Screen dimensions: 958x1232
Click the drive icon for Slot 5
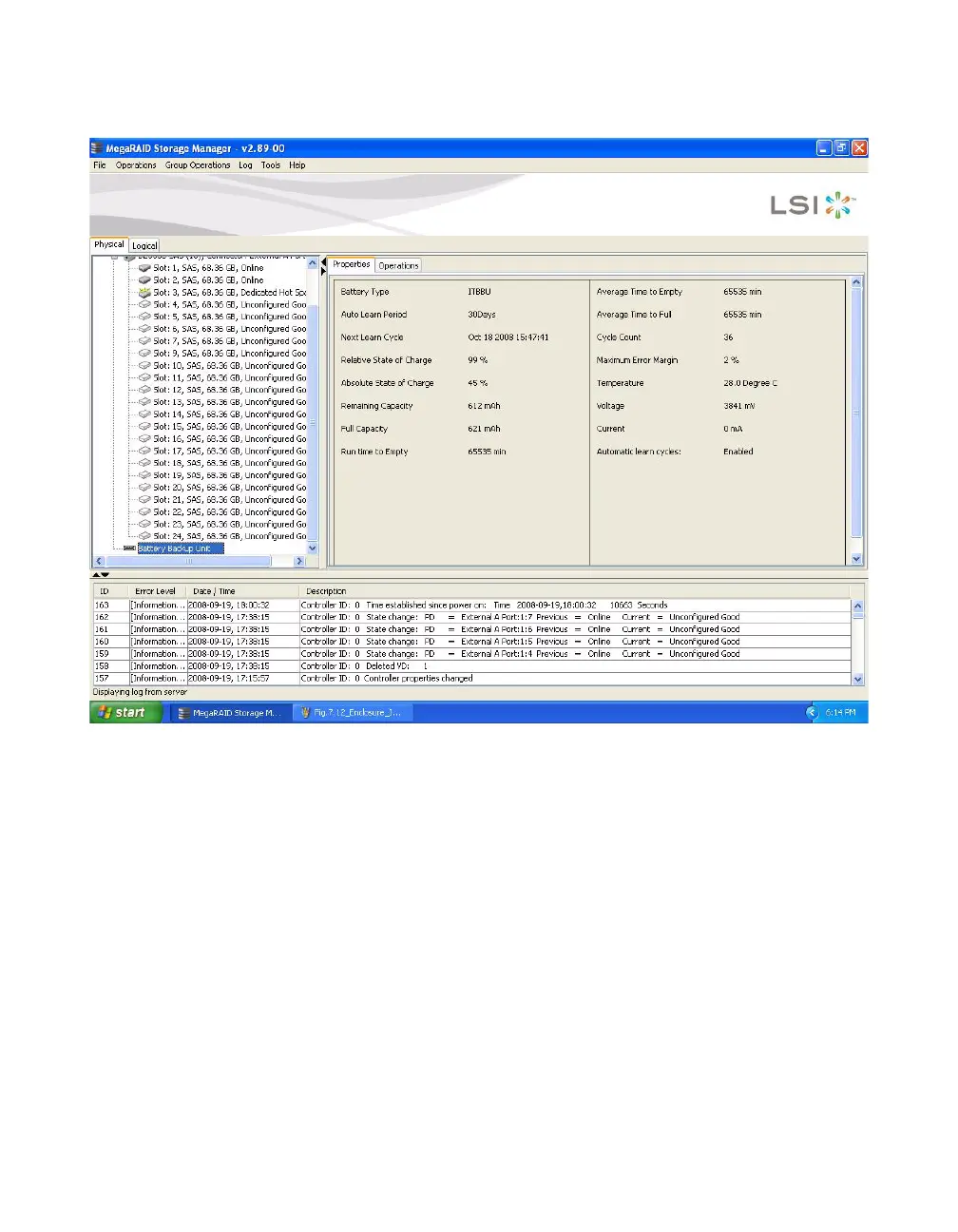144,318
